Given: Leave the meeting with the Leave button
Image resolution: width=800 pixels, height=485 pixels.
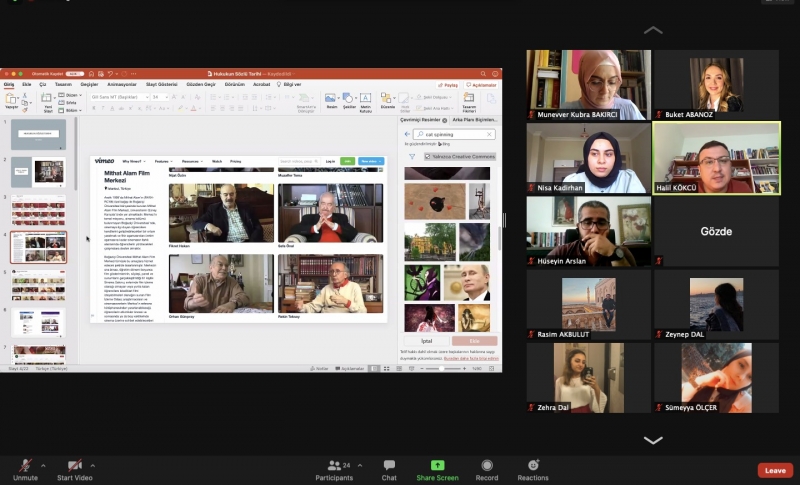Looking at the screenshot, I should click(774, 470).
